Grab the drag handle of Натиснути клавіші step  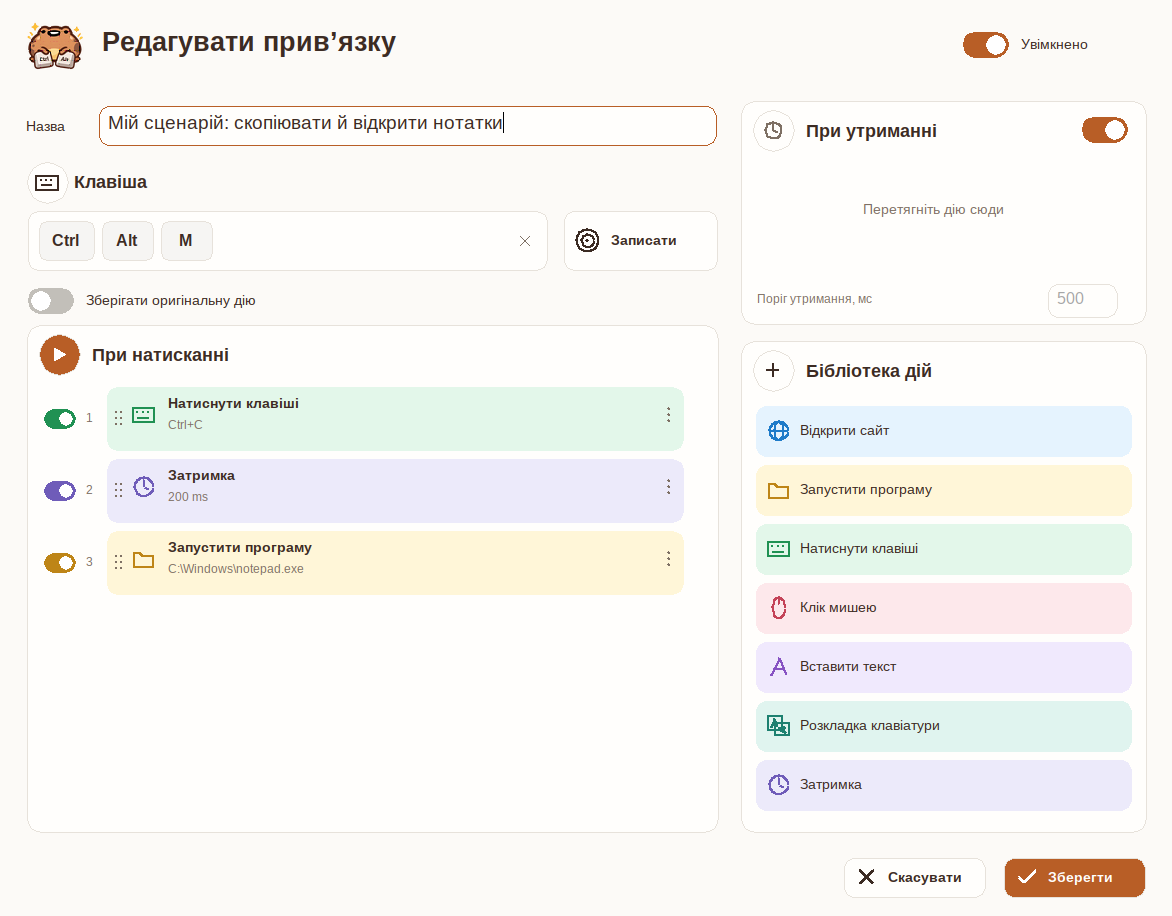[x=118, y=418]
